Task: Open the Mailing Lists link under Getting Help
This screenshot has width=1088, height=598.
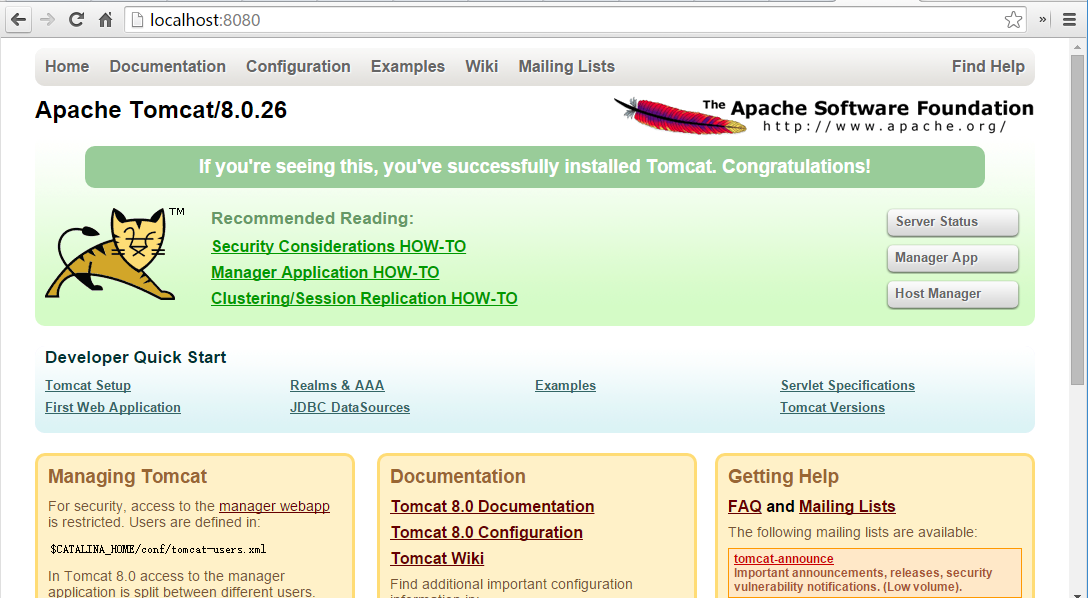Action: tap(847, 506)
